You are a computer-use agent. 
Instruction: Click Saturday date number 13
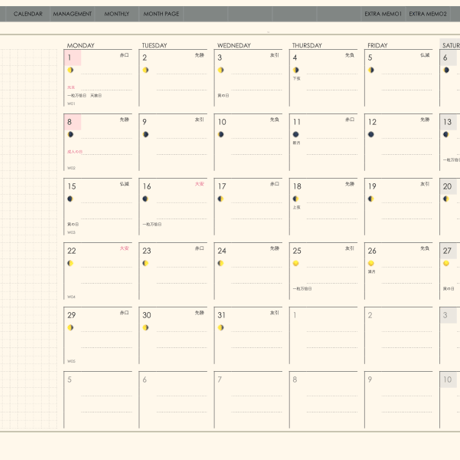[447, 122]
